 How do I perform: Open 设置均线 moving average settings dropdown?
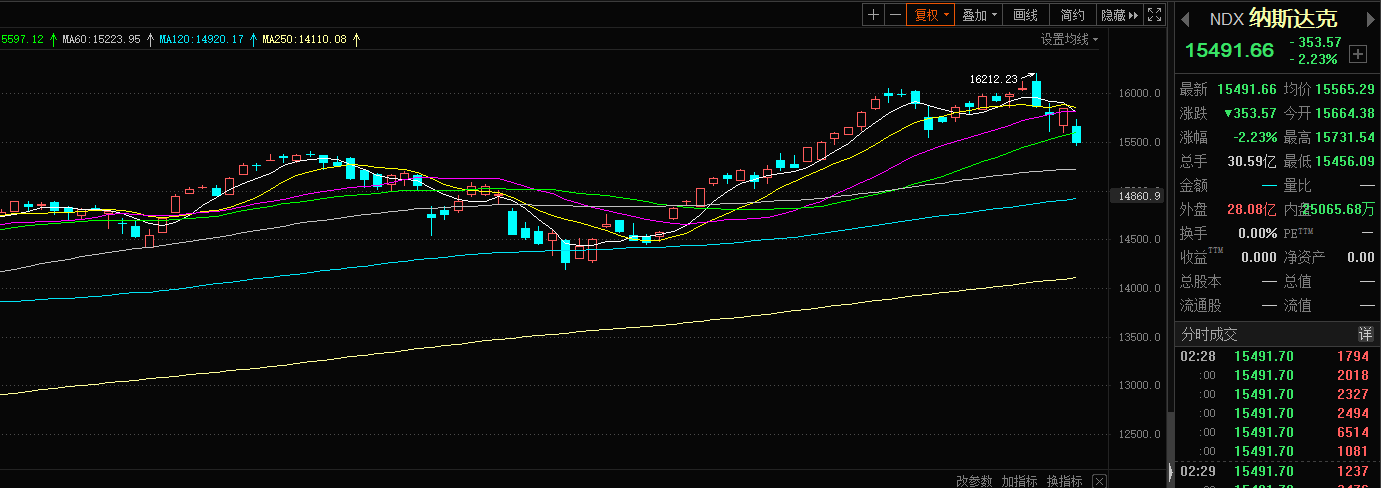1069,39
